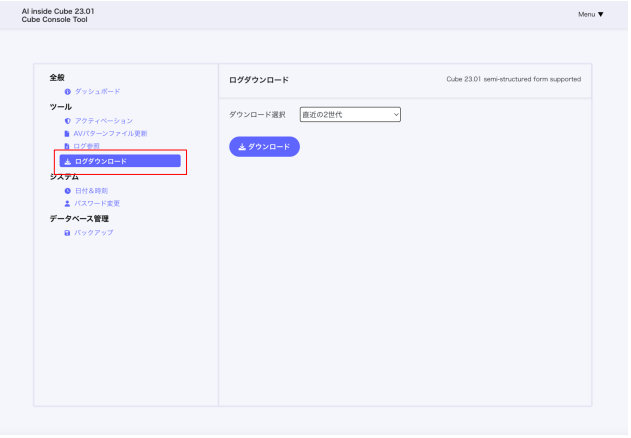Click the document icon beside ログ参照
Image resolution: width=631 pixels, height=438 pixels.
[67, 146]
